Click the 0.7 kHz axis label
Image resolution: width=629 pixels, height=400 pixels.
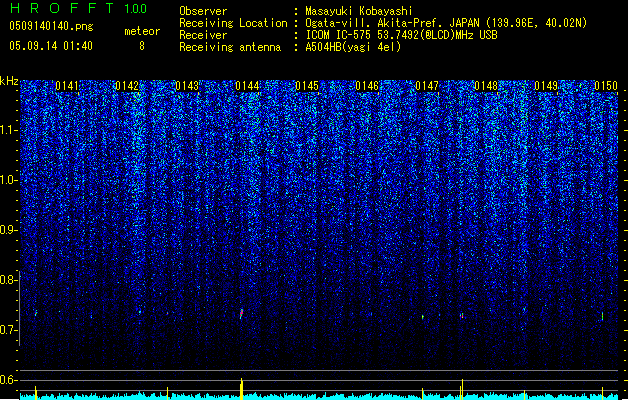[8, 330]
